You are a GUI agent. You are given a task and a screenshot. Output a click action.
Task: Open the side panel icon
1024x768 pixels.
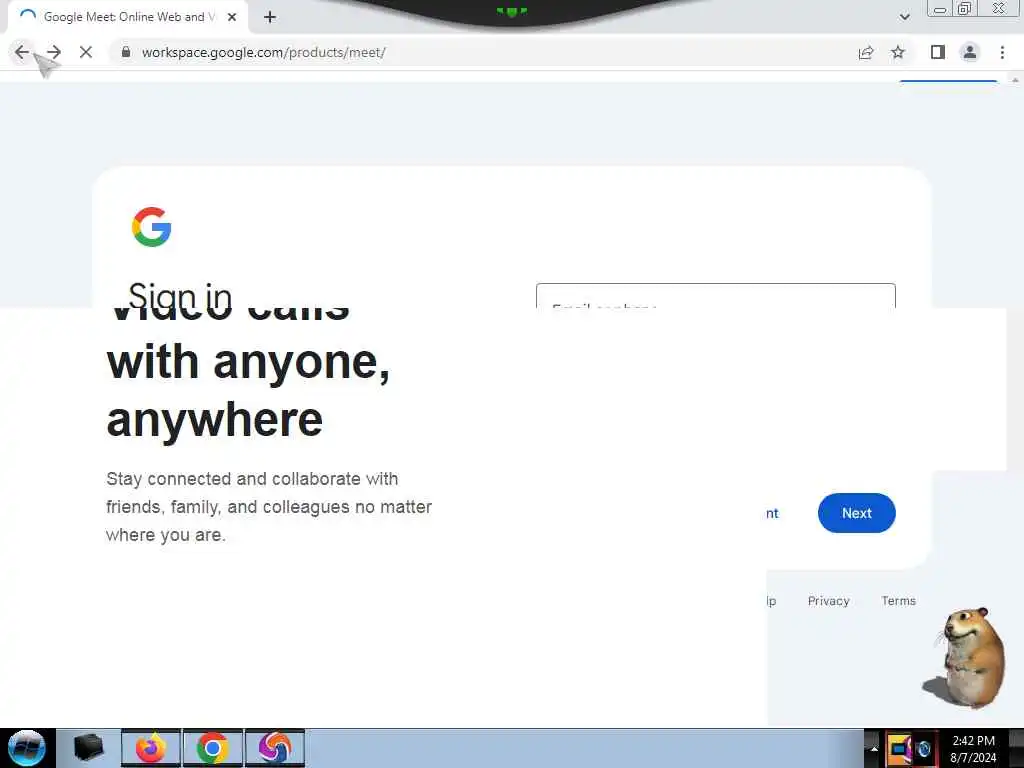pos(938,52)
